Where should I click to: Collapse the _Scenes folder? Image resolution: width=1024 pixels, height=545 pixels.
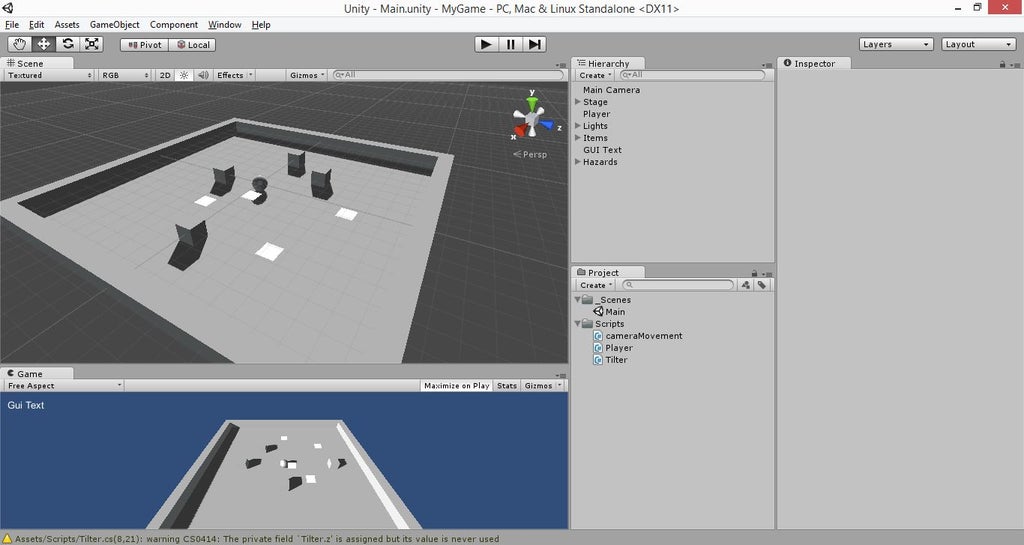point(578,300)
